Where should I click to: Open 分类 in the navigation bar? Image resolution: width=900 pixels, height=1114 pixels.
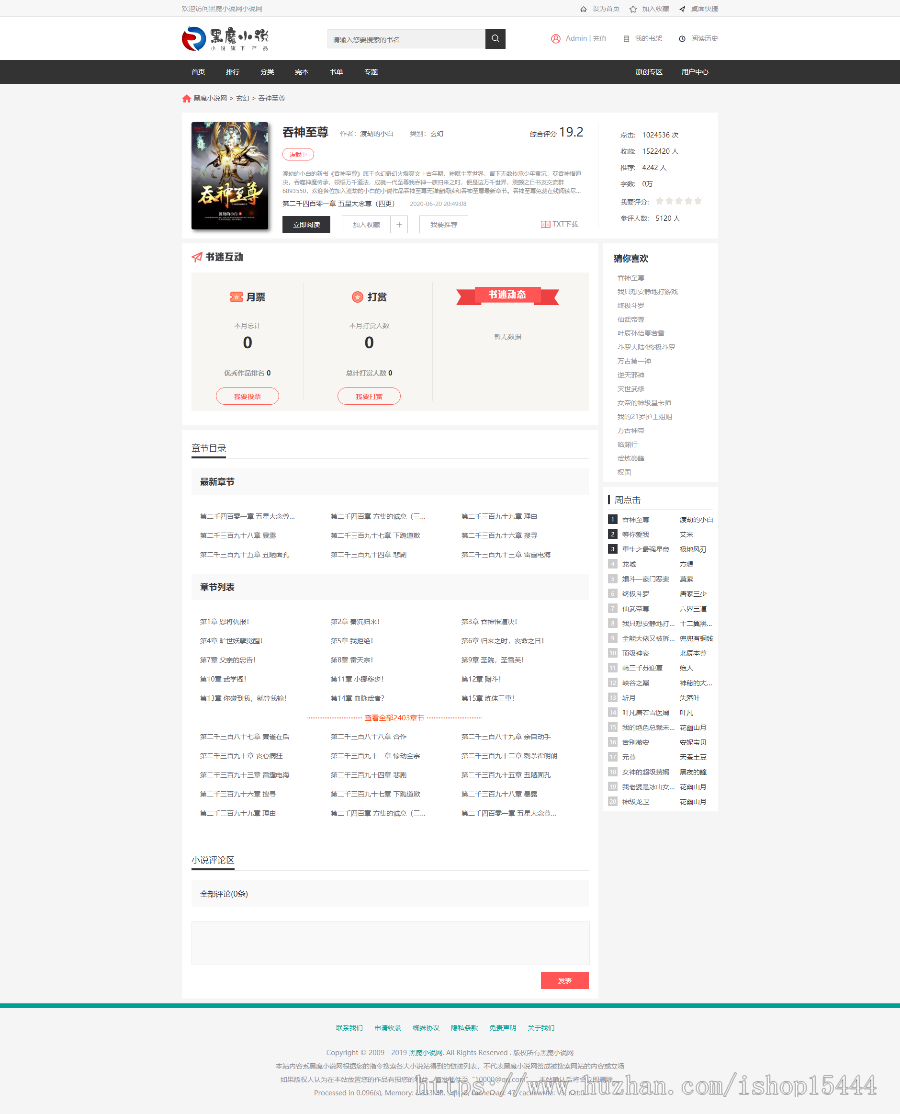tap(267, 72)
